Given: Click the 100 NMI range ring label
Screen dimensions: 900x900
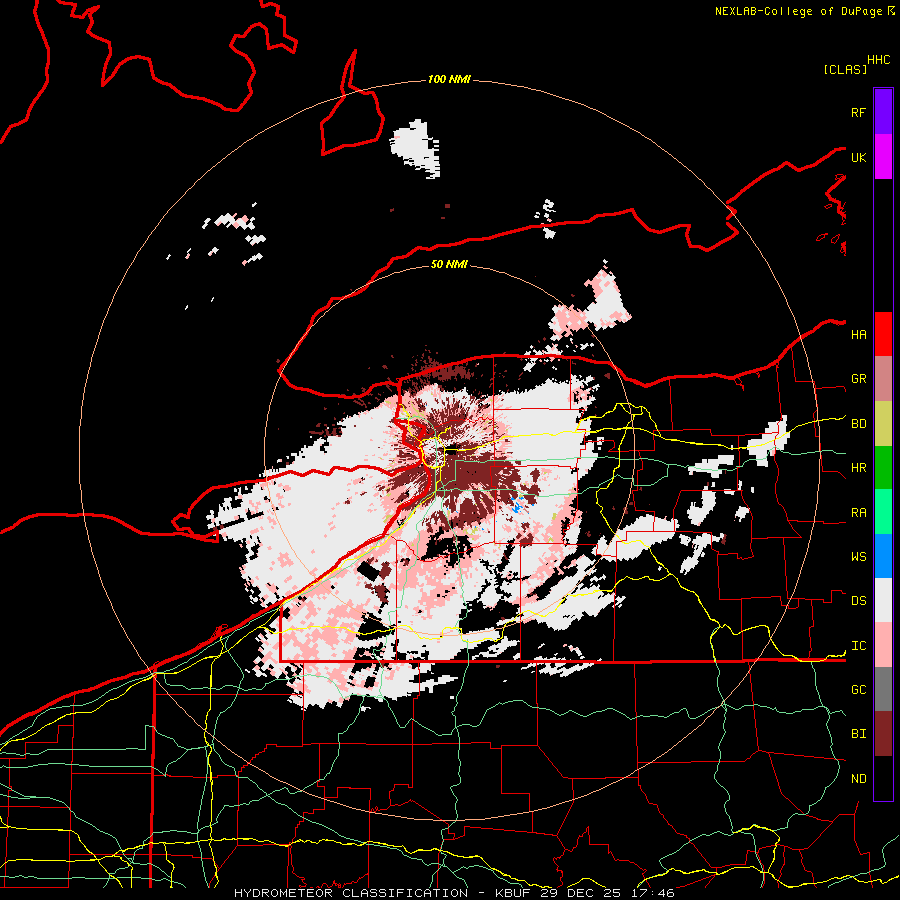Looking at the screenshot, I should (449, 79).
